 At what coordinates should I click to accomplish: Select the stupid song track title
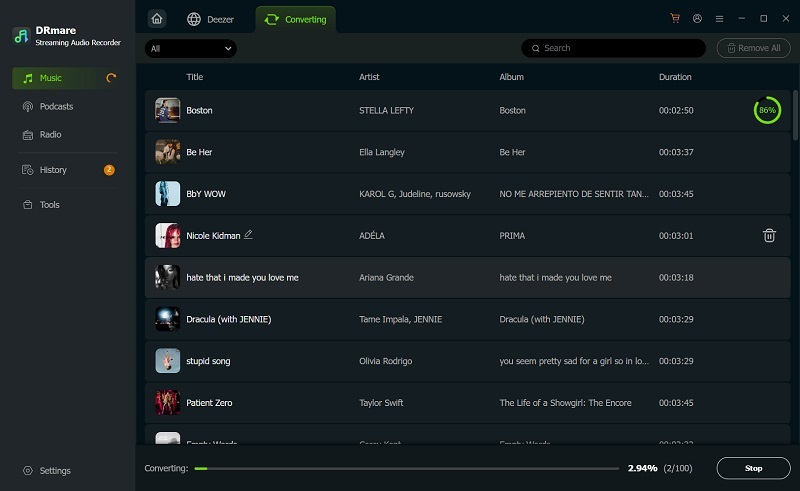(208, 361)
